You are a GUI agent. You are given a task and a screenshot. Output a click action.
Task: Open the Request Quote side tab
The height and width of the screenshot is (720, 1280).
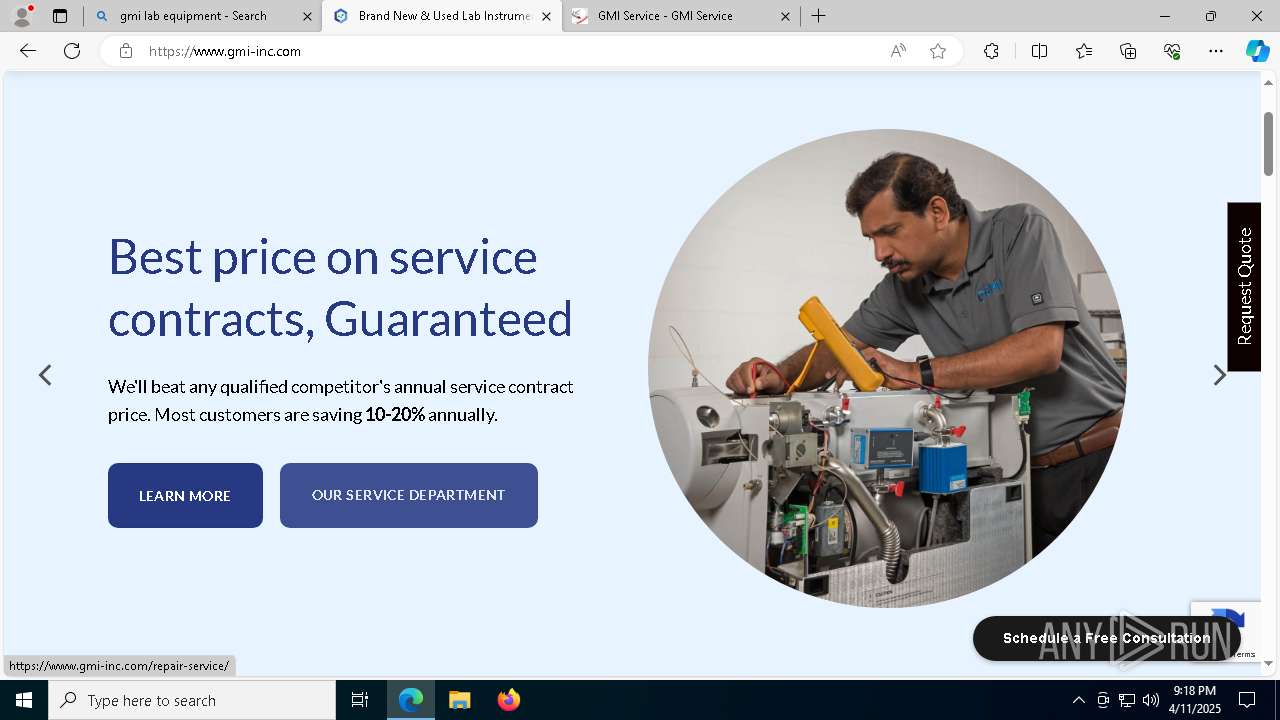point(1244,287)
